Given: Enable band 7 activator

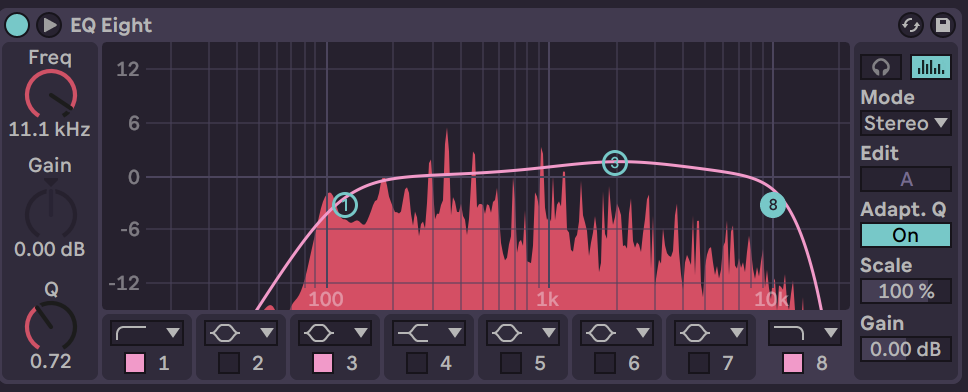Looking at the screenshot, I should [699, 364].
